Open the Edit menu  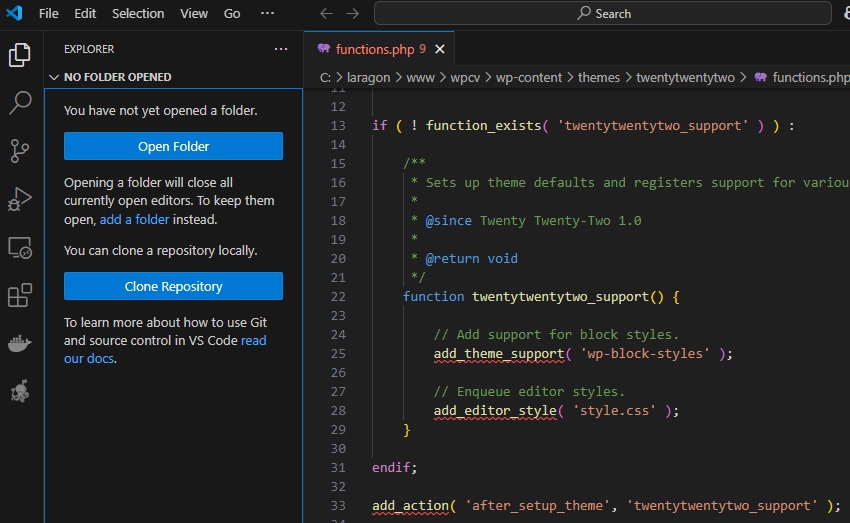point(85,13)
